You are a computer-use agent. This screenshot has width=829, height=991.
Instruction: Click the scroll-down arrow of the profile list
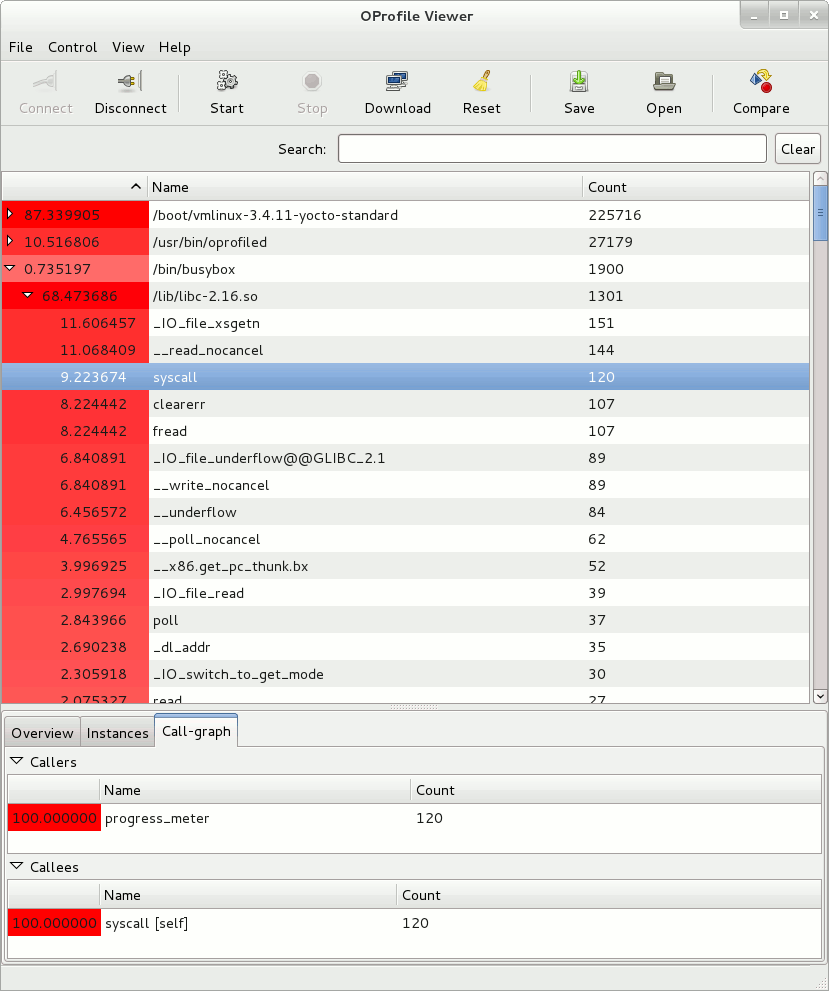point(820,696)
